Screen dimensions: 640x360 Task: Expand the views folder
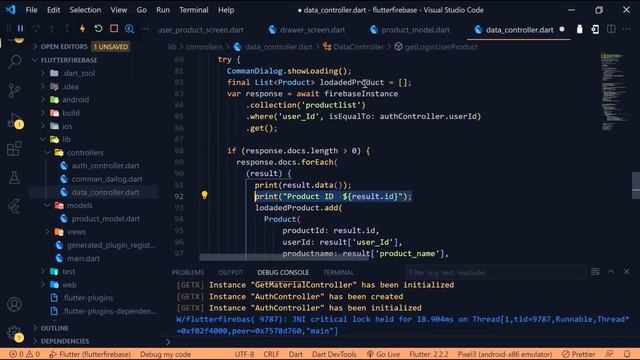pyautogui.click(x=76, y=232)
